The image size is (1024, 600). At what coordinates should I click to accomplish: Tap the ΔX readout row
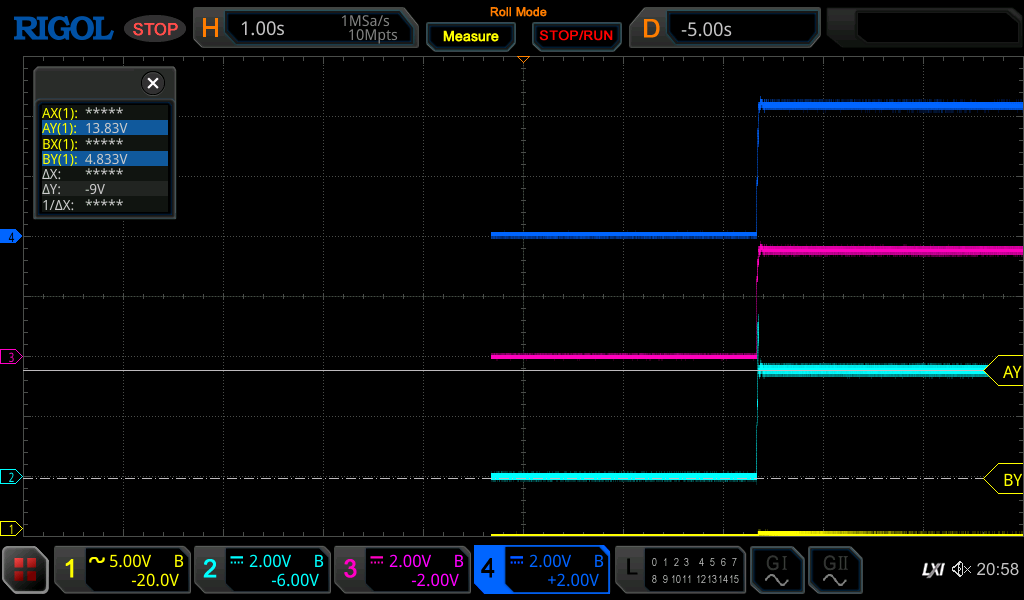pyautogui.click(x=104, y=174)
